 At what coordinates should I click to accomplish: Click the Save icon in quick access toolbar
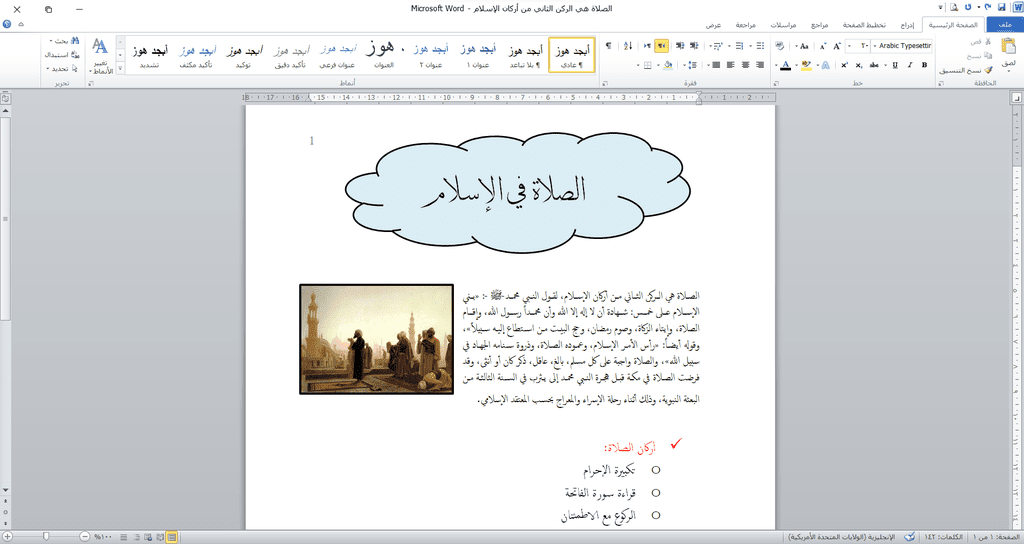click(1002, 7)
